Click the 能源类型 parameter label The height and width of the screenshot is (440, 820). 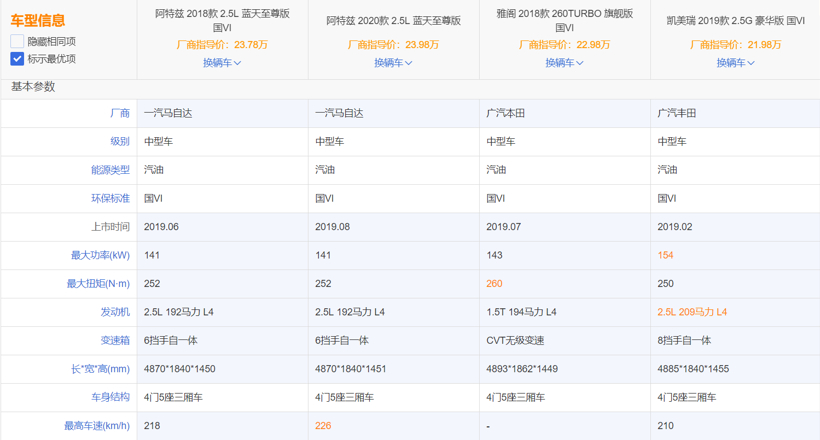point(110,170)
